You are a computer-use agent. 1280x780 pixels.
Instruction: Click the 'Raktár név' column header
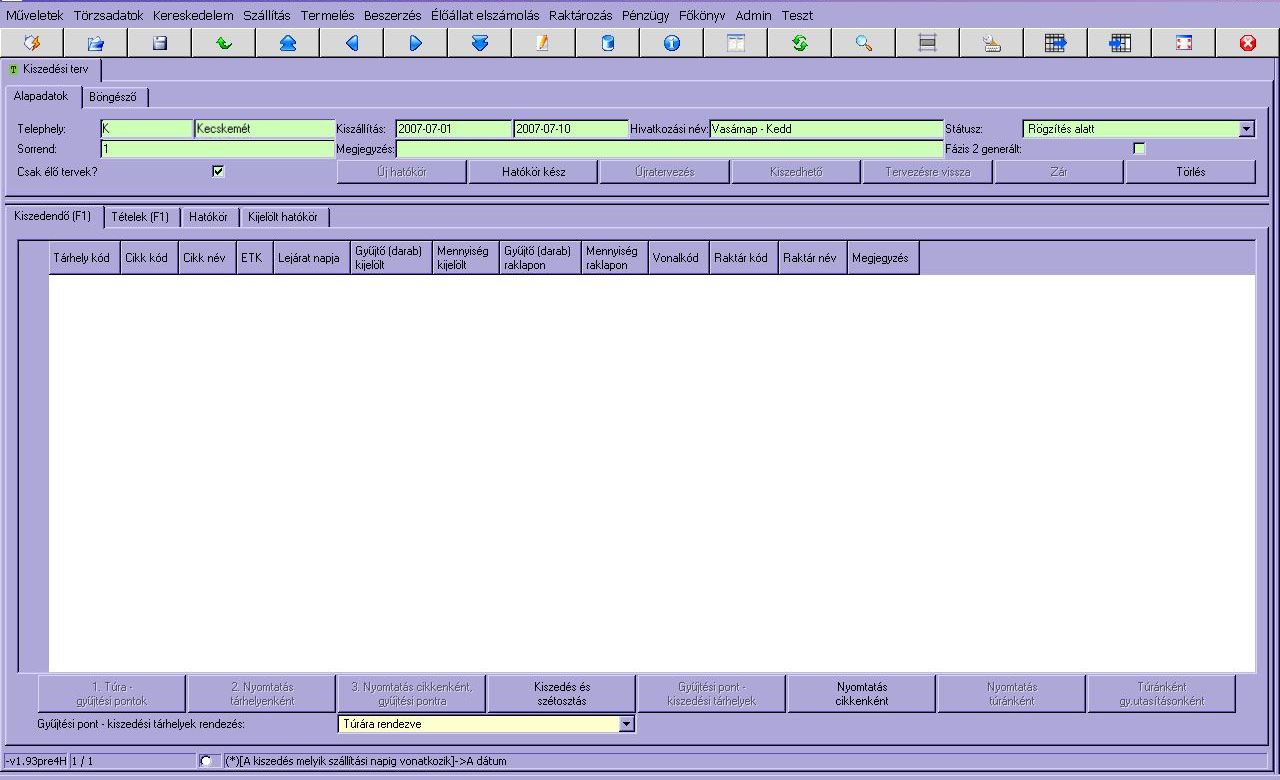coord(812,258)
